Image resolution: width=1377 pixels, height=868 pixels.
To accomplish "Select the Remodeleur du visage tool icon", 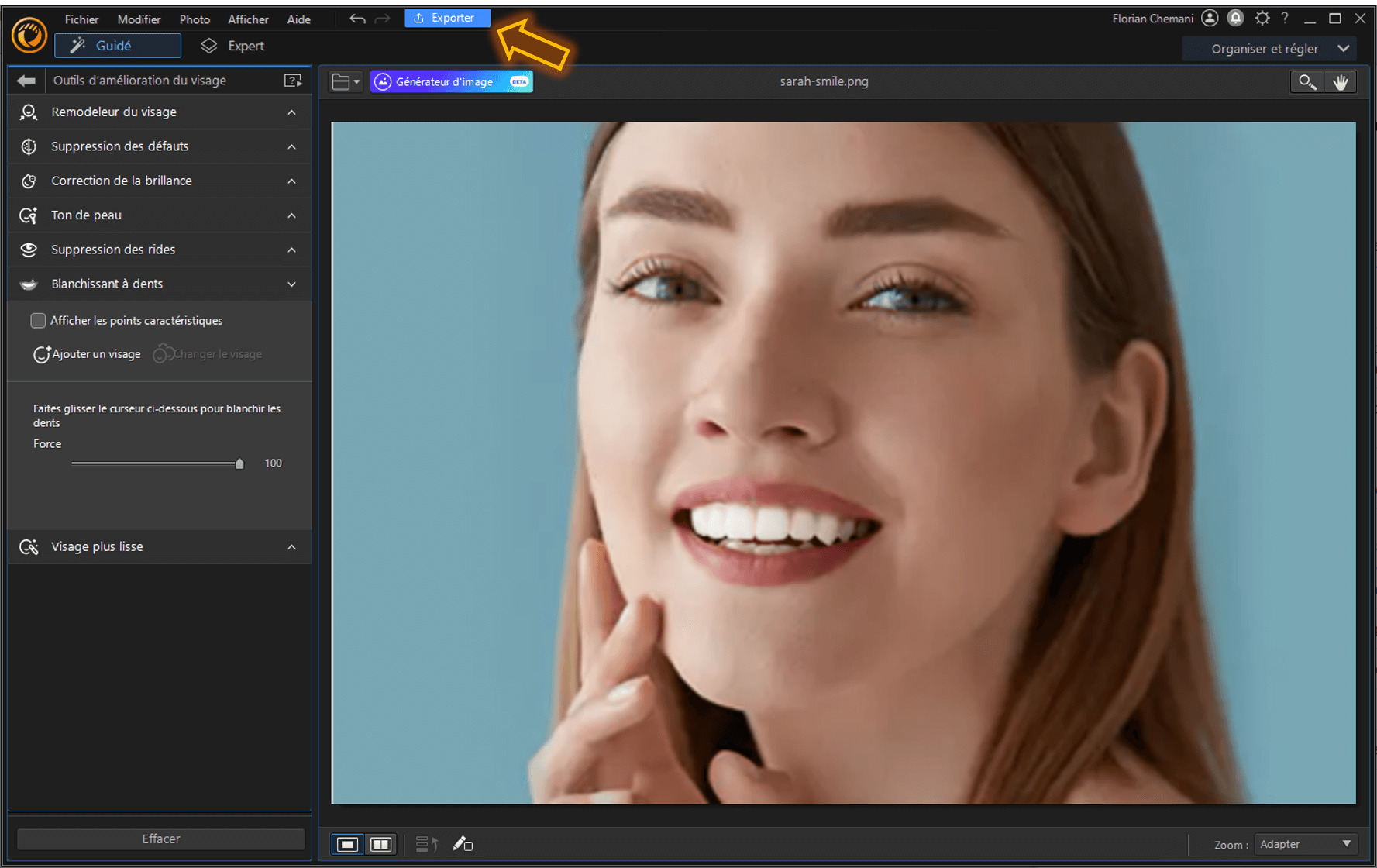I will tap(28, 112).
